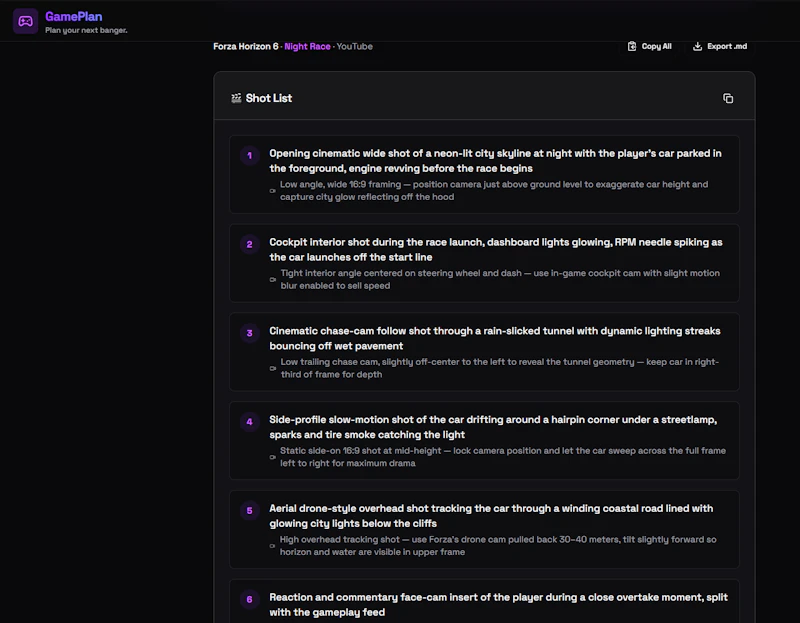Select the aerial drone-style overhead shot description

coord(491,516)
